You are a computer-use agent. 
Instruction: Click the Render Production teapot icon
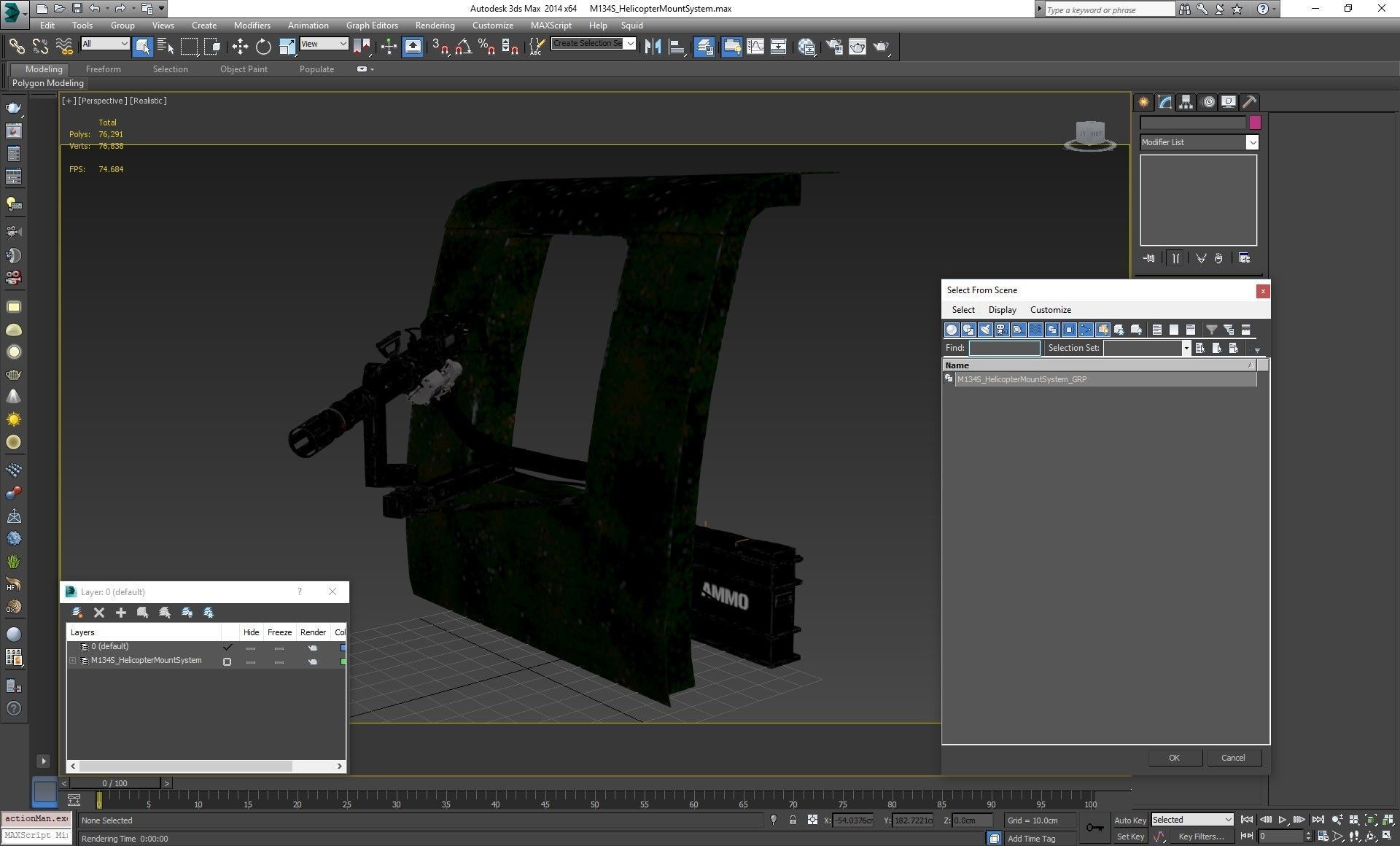click(882, 47)
